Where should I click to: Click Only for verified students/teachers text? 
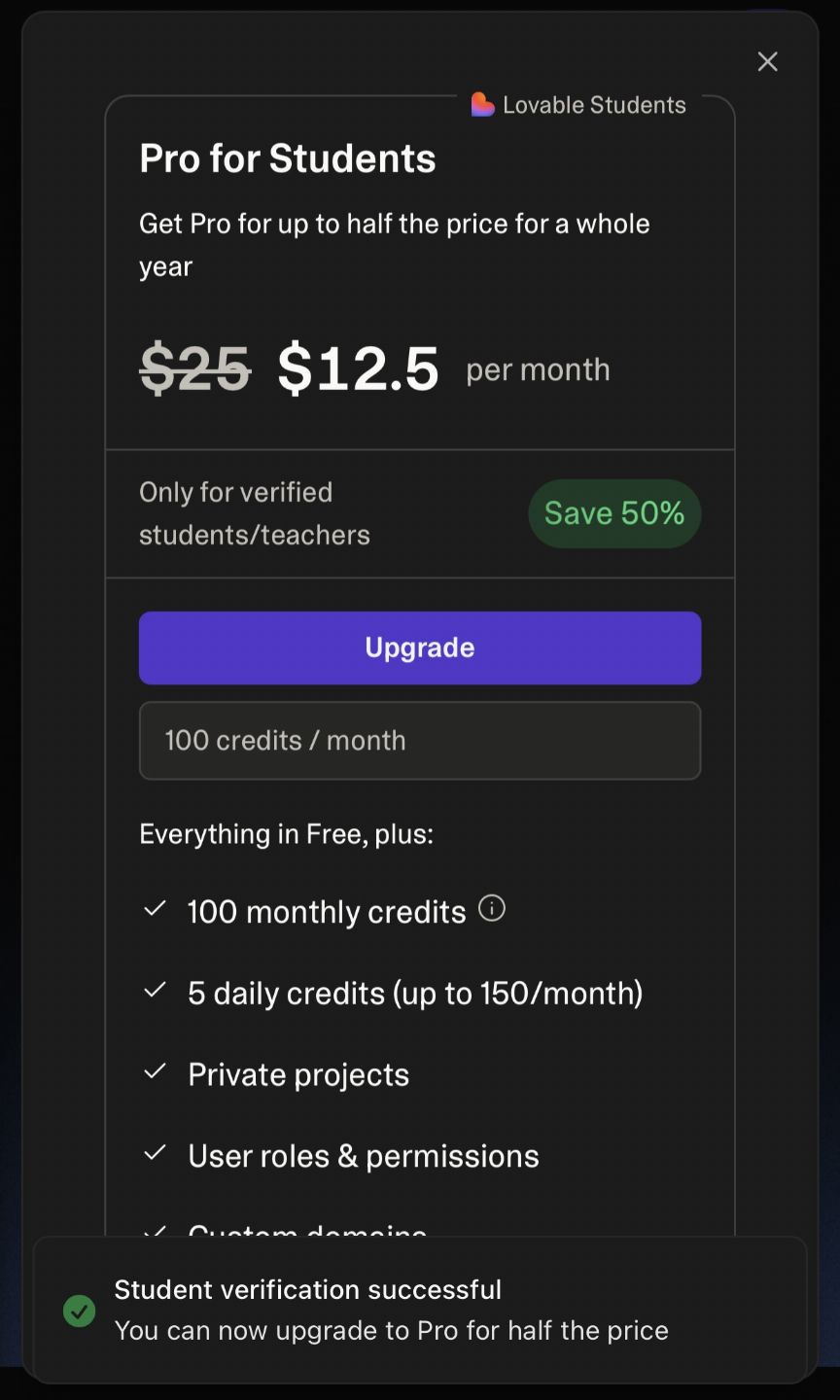[255, 513]
